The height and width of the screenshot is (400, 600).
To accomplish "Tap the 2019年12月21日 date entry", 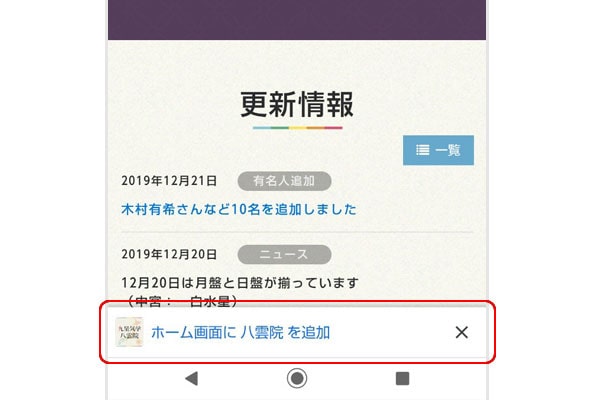I will coord(169,181).
